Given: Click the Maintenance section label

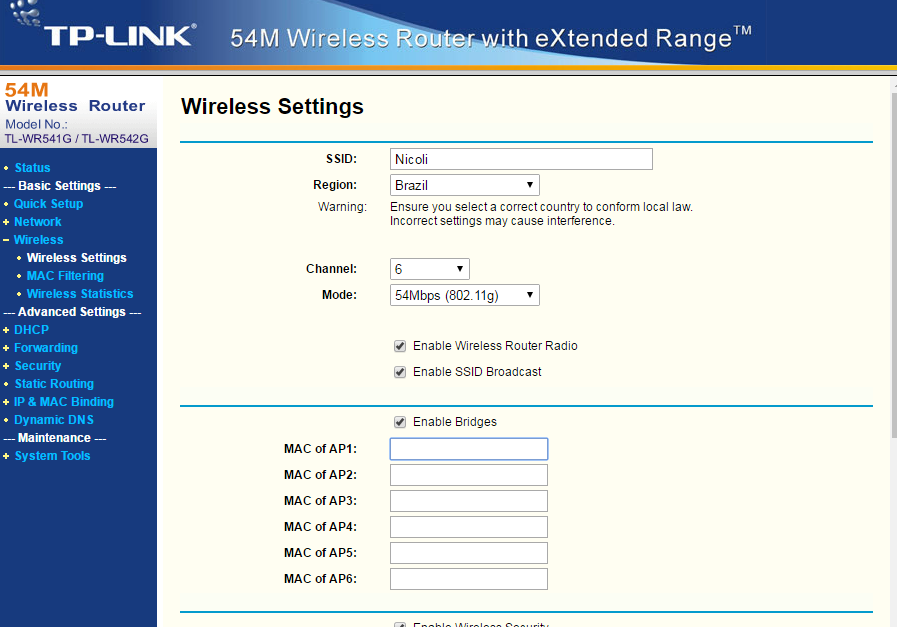Looking at the screenshot, I should click(x=54, y=438).
